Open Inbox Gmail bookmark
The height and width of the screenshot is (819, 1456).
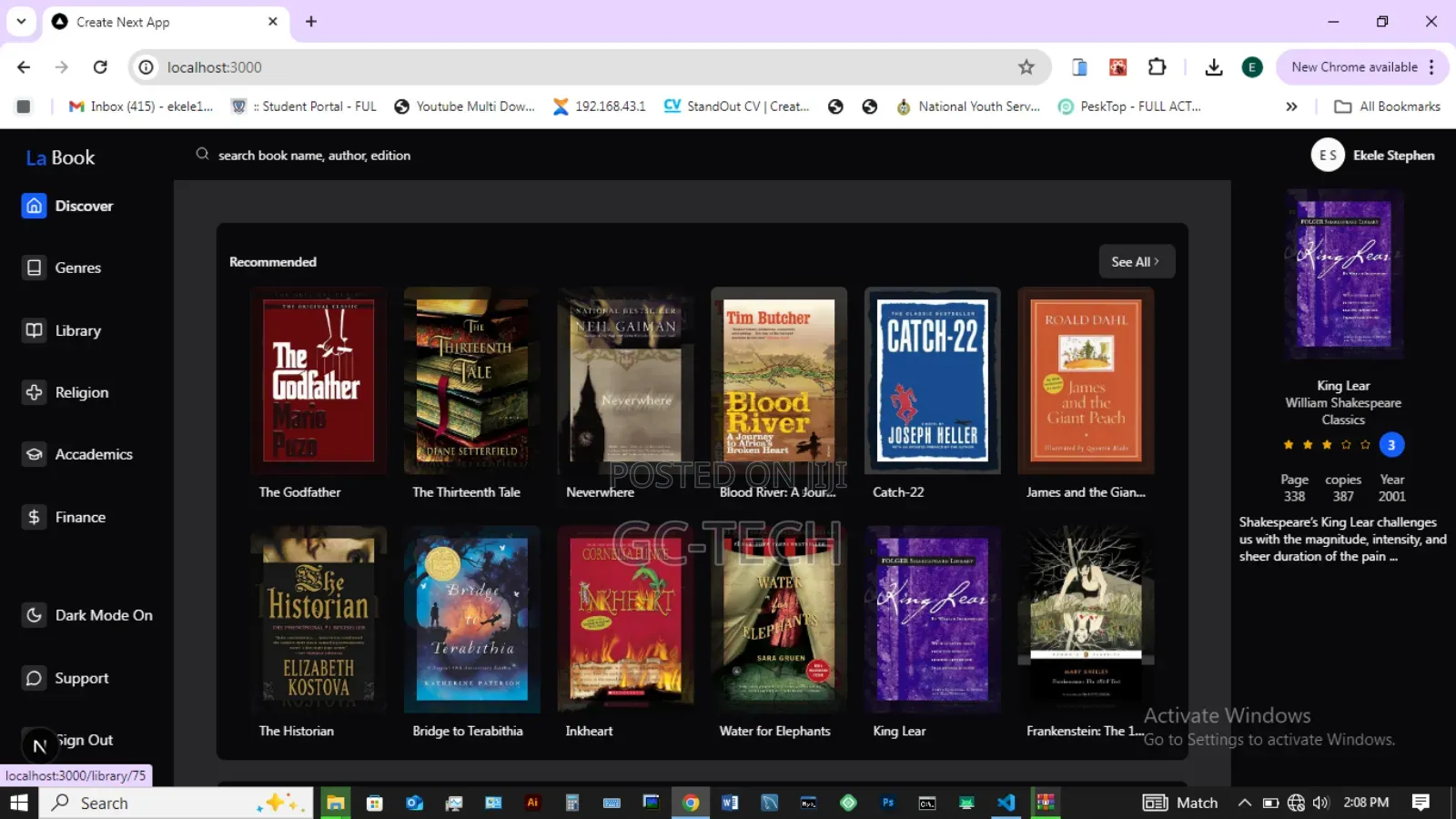(141, 106)
